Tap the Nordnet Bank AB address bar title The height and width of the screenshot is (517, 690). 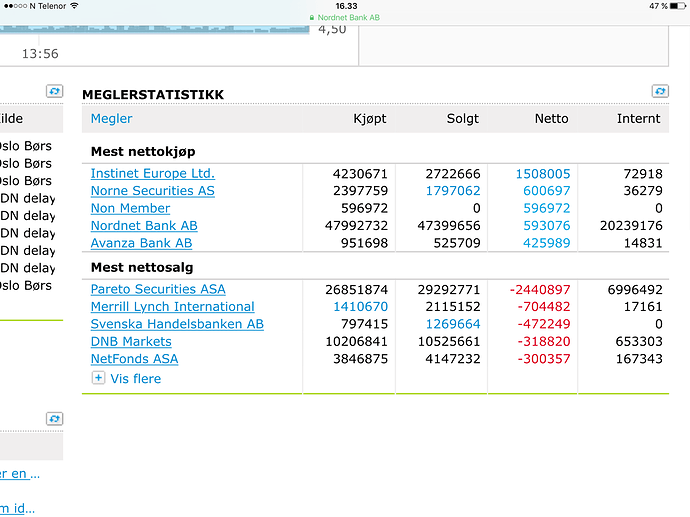[349, 18]
